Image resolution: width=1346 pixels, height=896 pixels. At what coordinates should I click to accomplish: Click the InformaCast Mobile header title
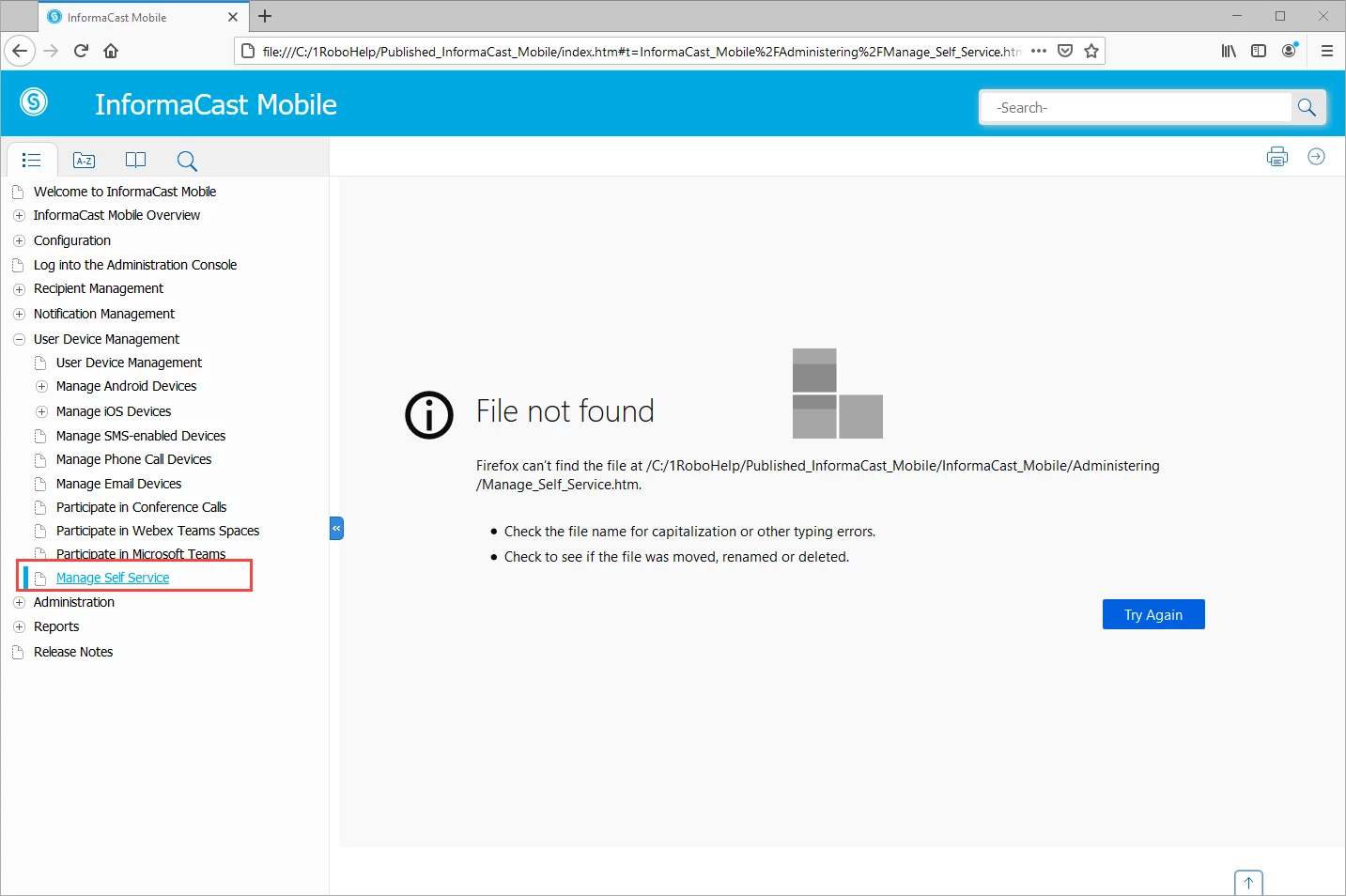216,104
